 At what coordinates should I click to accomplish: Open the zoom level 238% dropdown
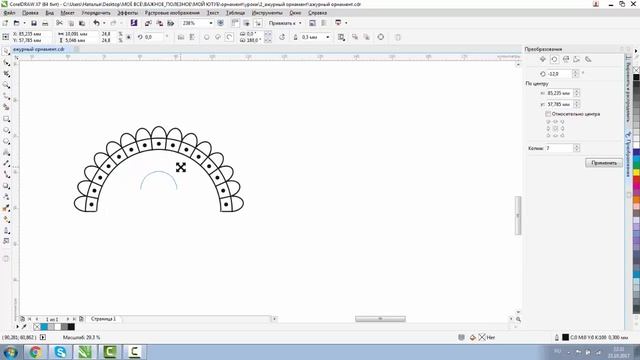click(211, 23)
